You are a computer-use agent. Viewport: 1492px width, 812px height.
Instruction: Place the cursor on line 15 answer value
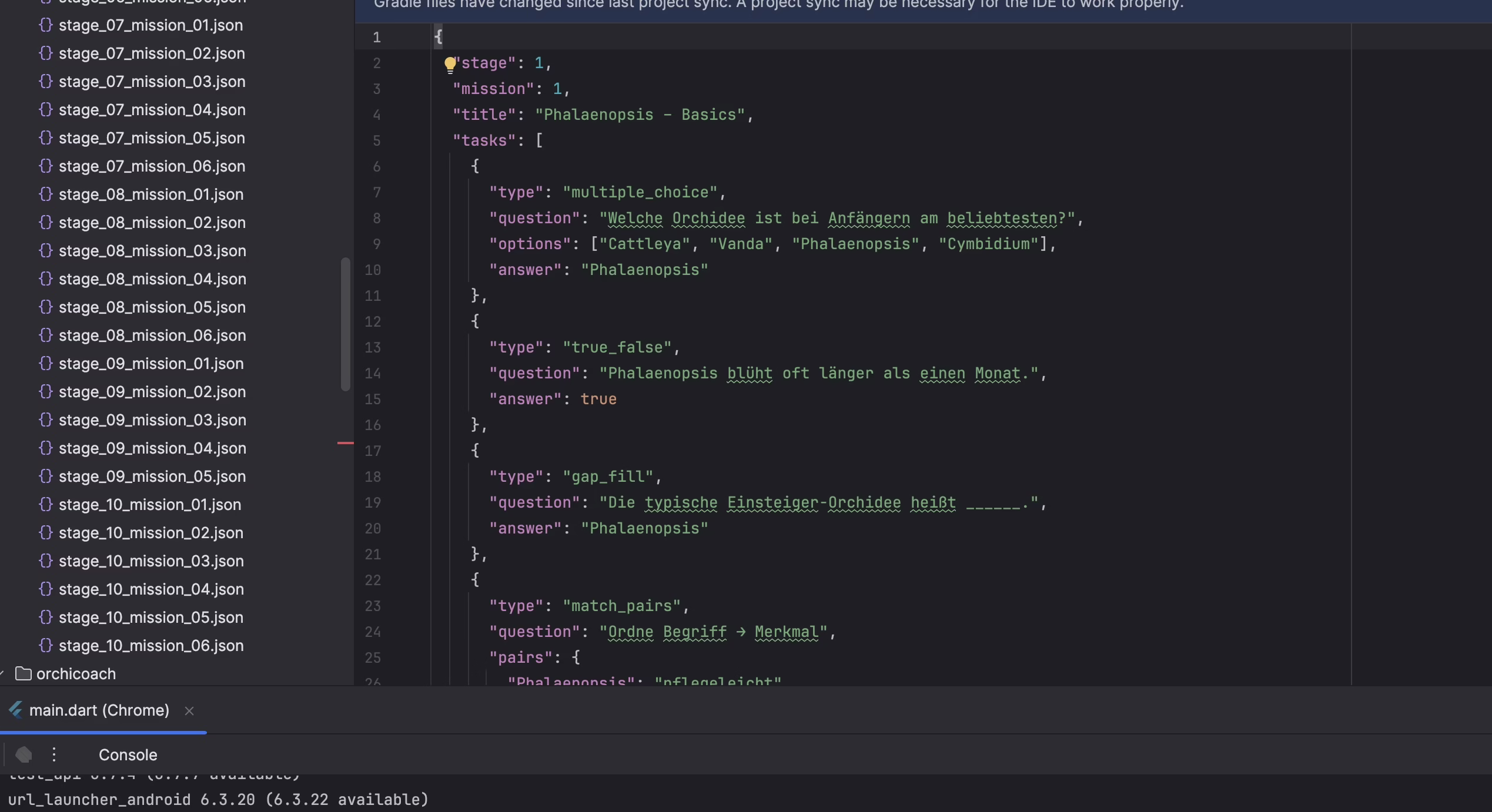click(x=598, y=399)
